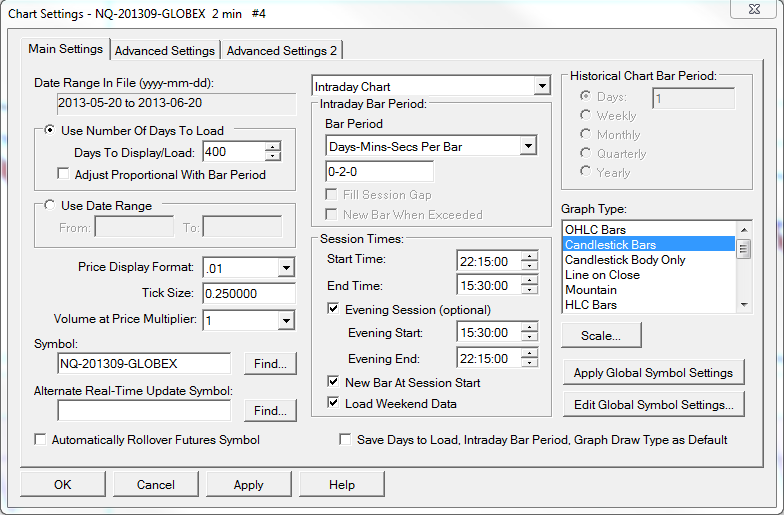Select Use Number Of Days To Load radio
This screenshot has height=515, width=784.
(x=50, y=130)
